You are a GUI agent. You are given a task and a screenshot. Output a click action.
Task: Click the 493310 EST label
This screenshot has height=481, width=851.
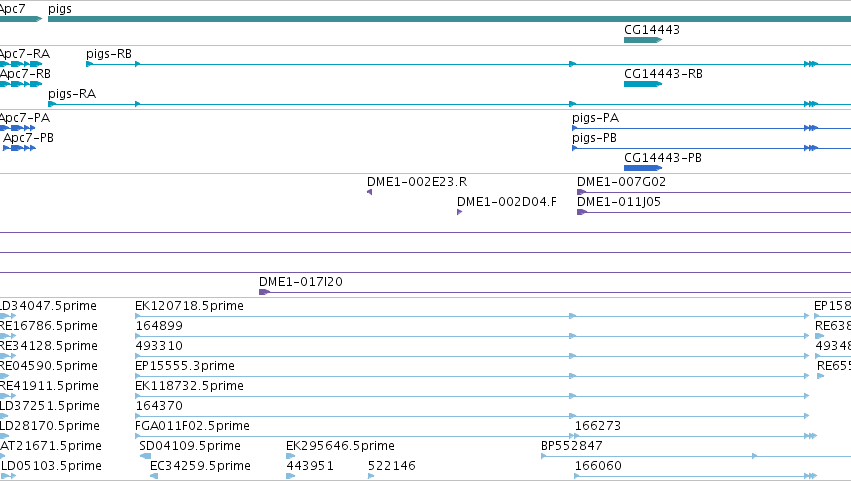pyautogui.click(x=159, y=346)
